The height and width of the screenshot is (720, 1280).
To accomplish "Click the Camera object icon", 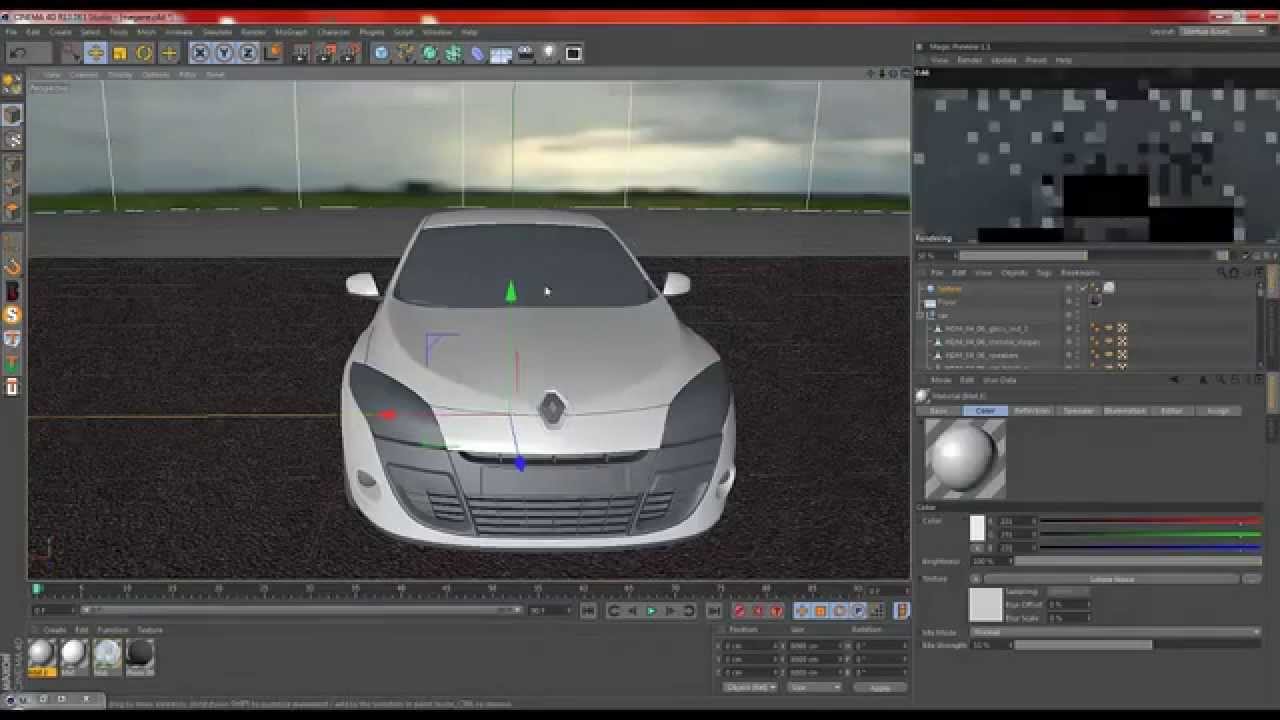I will [x=525, y=53].
